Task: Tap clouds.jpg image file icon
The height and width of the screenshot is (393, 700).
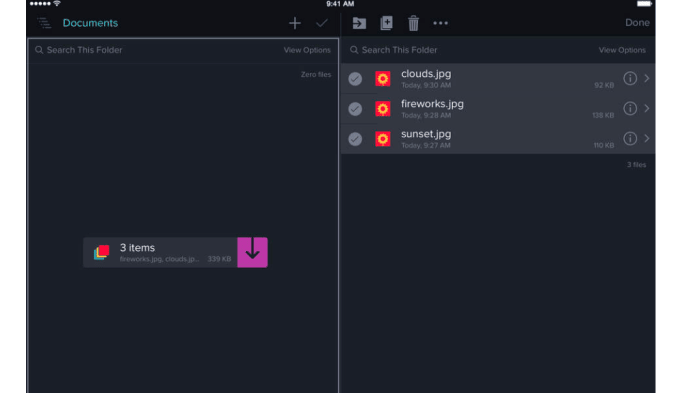Action: 383,79
